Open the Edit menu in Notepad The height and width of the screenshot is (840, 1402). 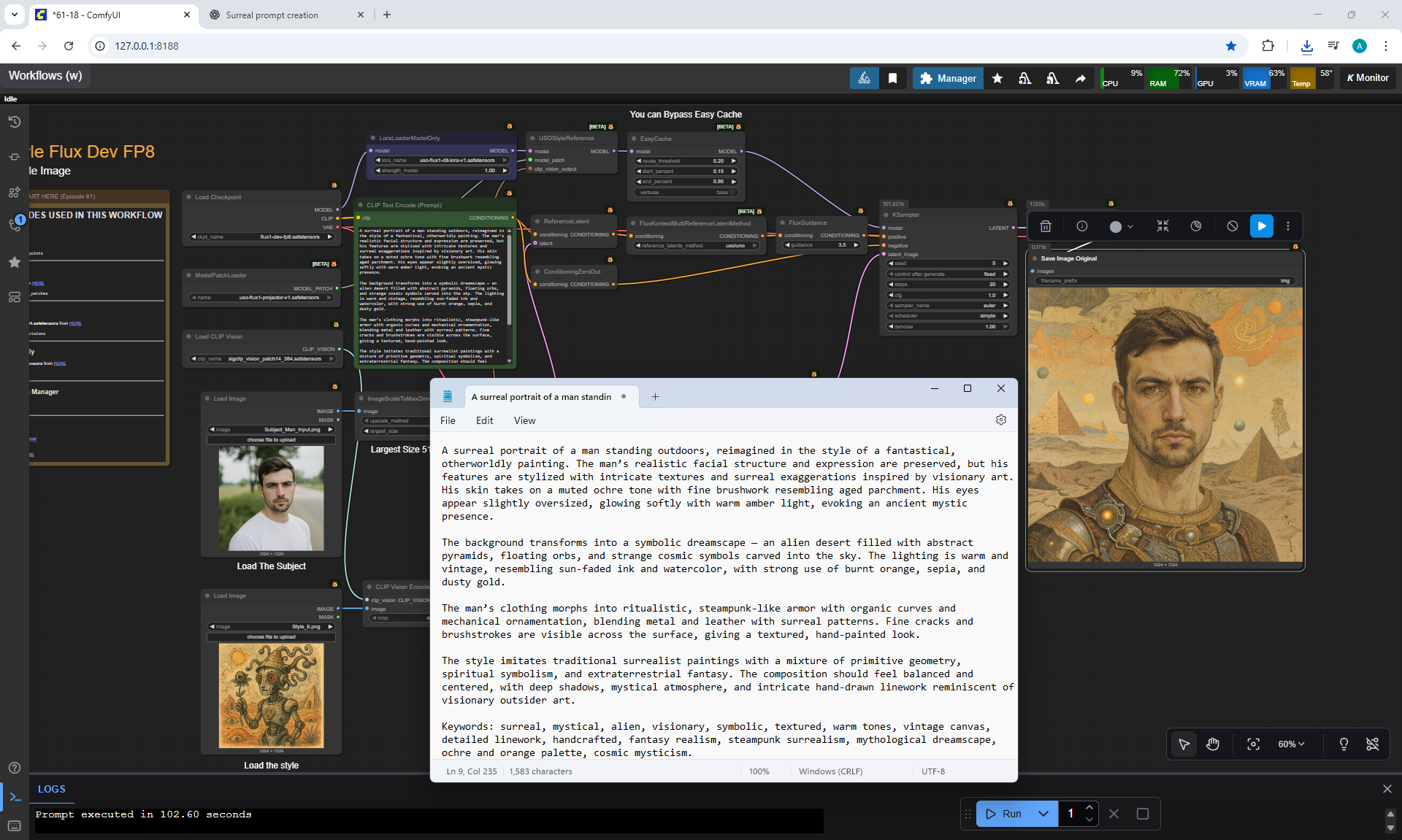point(484,420)
